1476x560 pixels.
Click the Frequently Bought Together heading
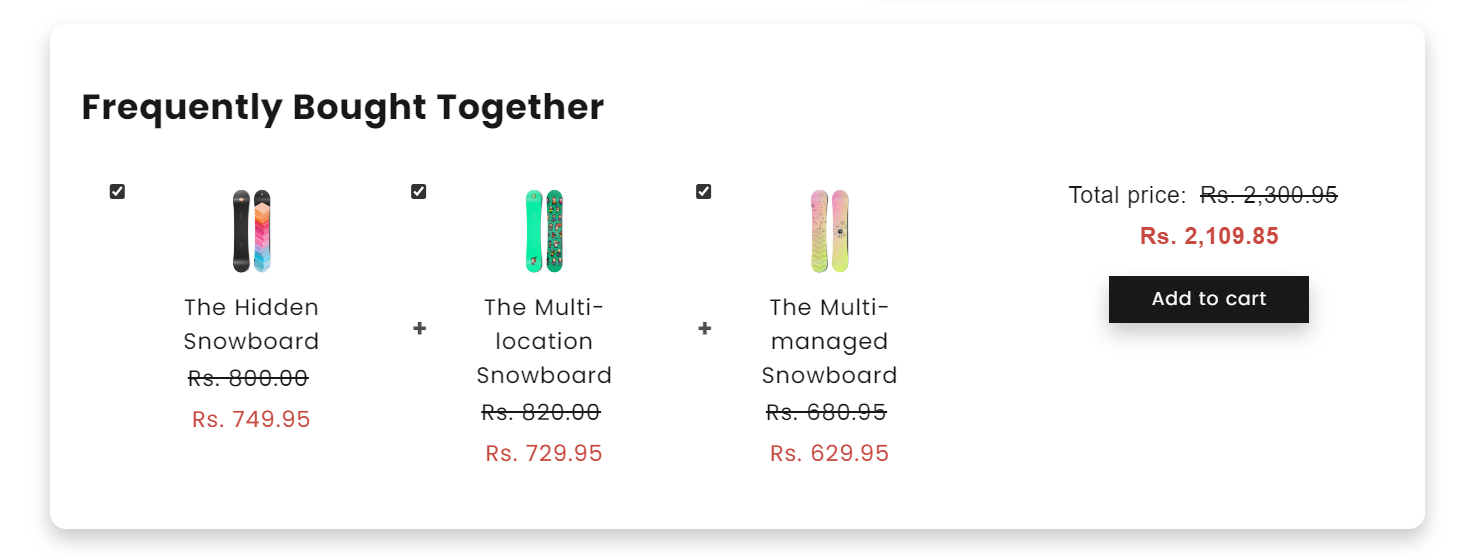[342, 107]
